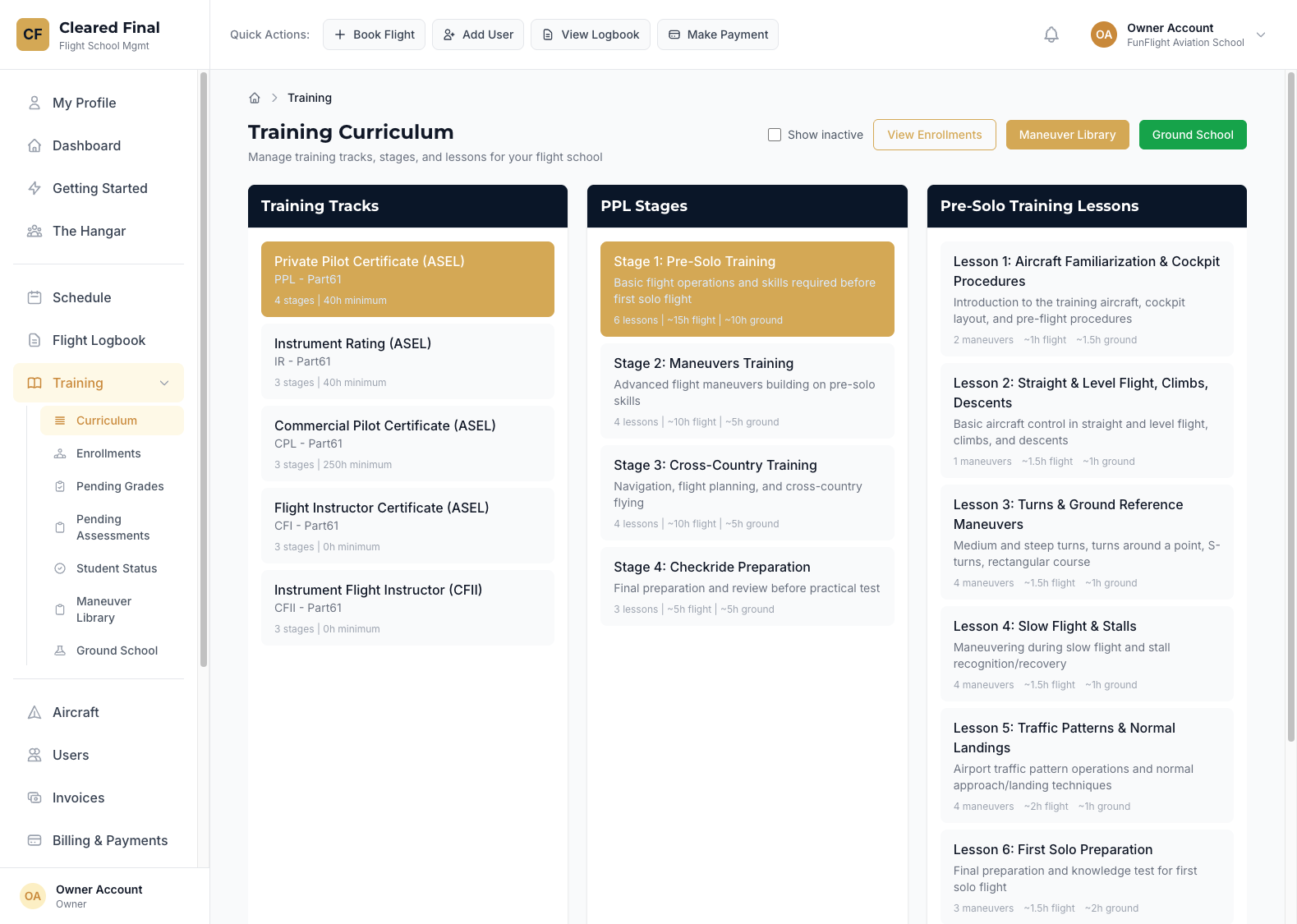Click the View Enrollments button
The width and height of the screenshot is (1297, 924).
935,135
